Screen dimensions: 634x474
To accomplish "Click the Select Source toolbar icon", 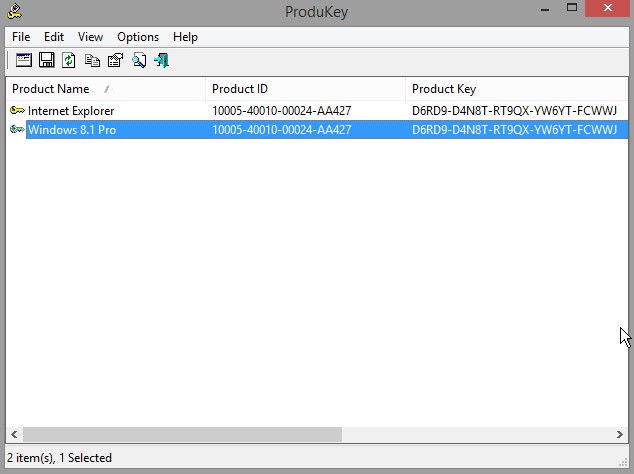I will (24, 60).
